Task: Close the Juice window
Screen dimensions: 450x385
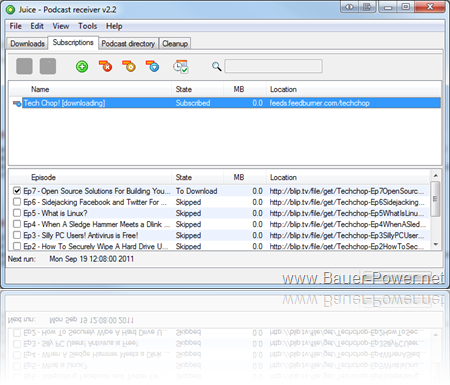Action: click(430, 7)
